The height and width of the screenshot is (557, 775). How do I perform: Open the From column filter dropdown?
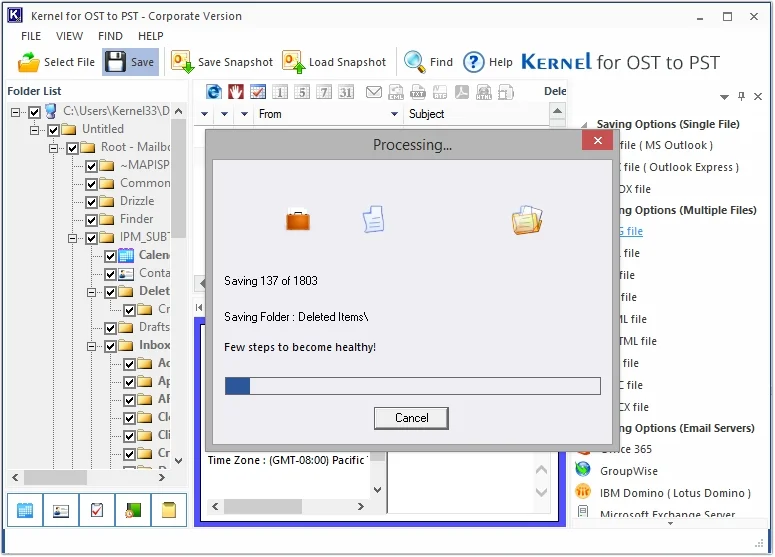pos(394,114)
